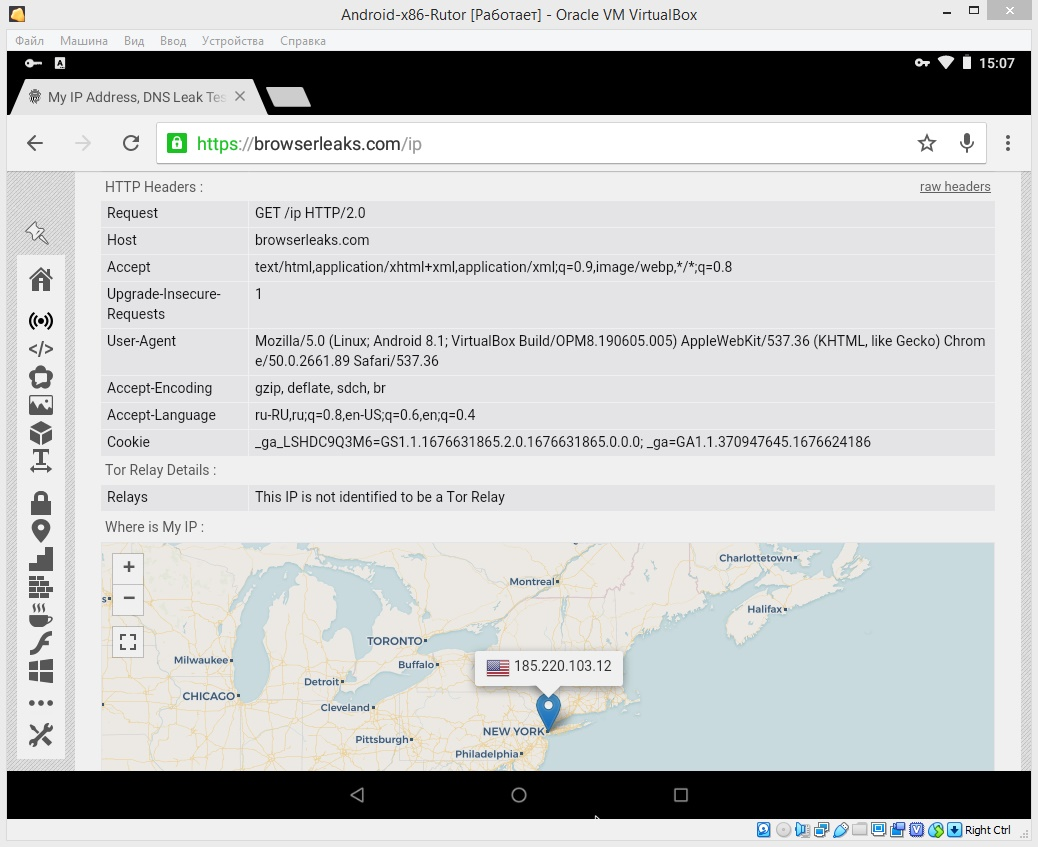The image size is (1038, 847).
Task: Zoom in on the map with plus
Action: [x=128, y=567]
